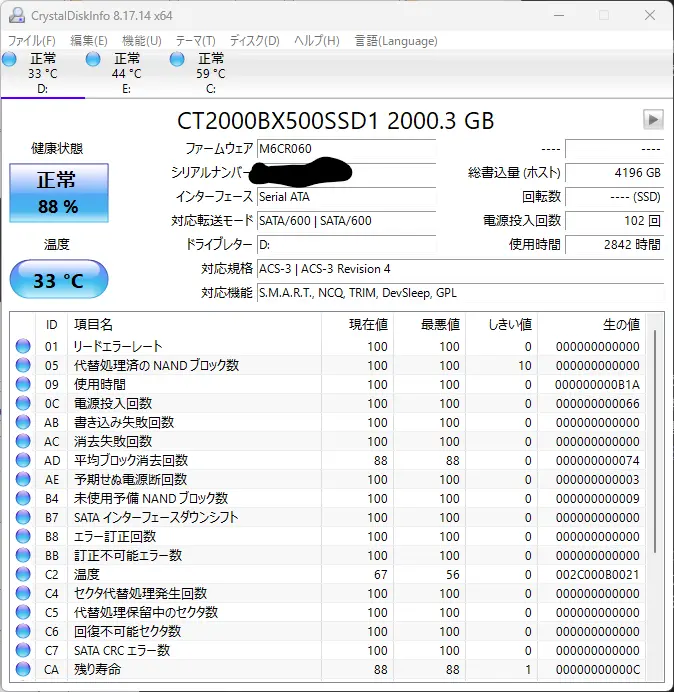Viewport: 674px width, 692px height.
Task: Select the 平均ブロック消去回数 attribute name
Action: click(x=131, y=460)
